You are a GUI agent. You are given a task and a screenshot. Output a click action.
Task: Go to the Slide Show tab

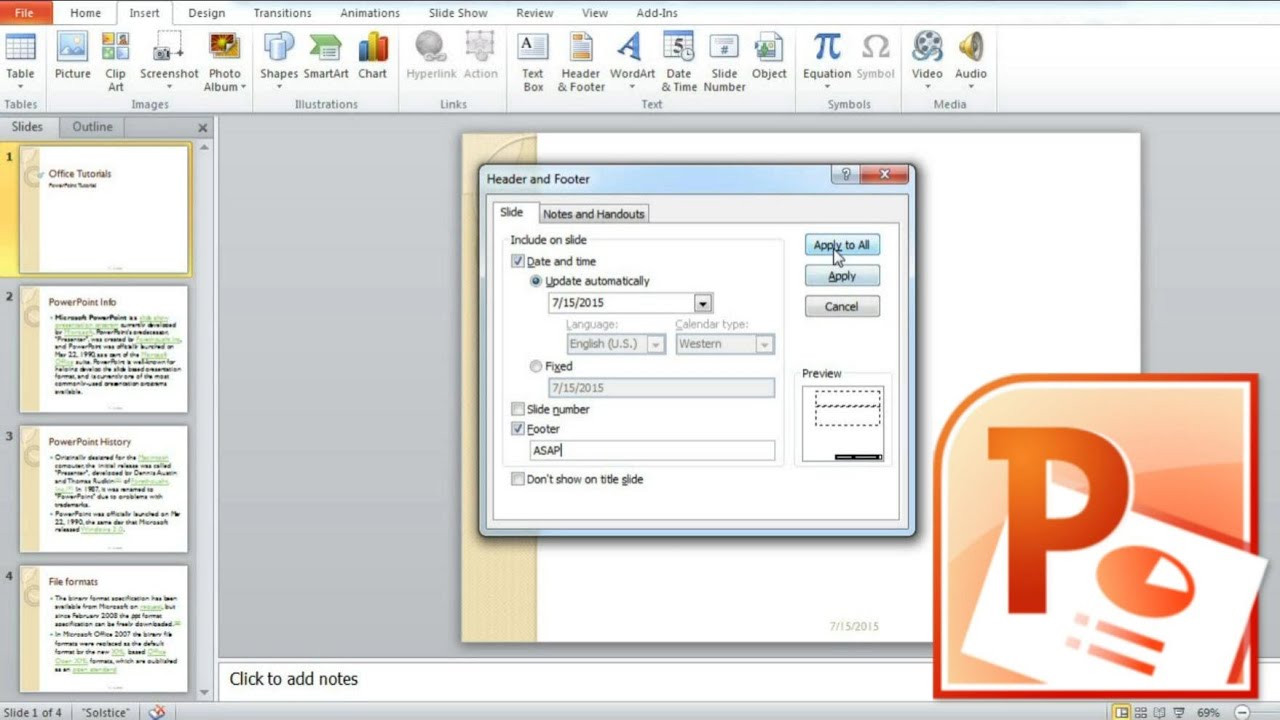458,13
